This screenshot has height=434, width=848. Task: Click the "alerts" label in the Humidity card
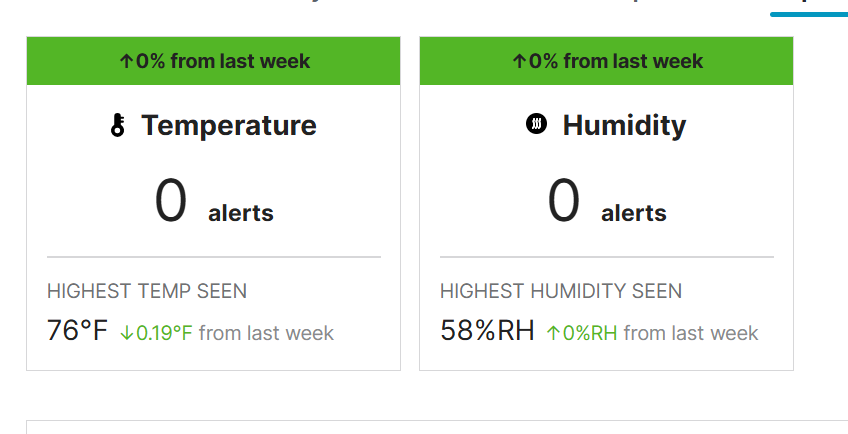pos(633,213)
